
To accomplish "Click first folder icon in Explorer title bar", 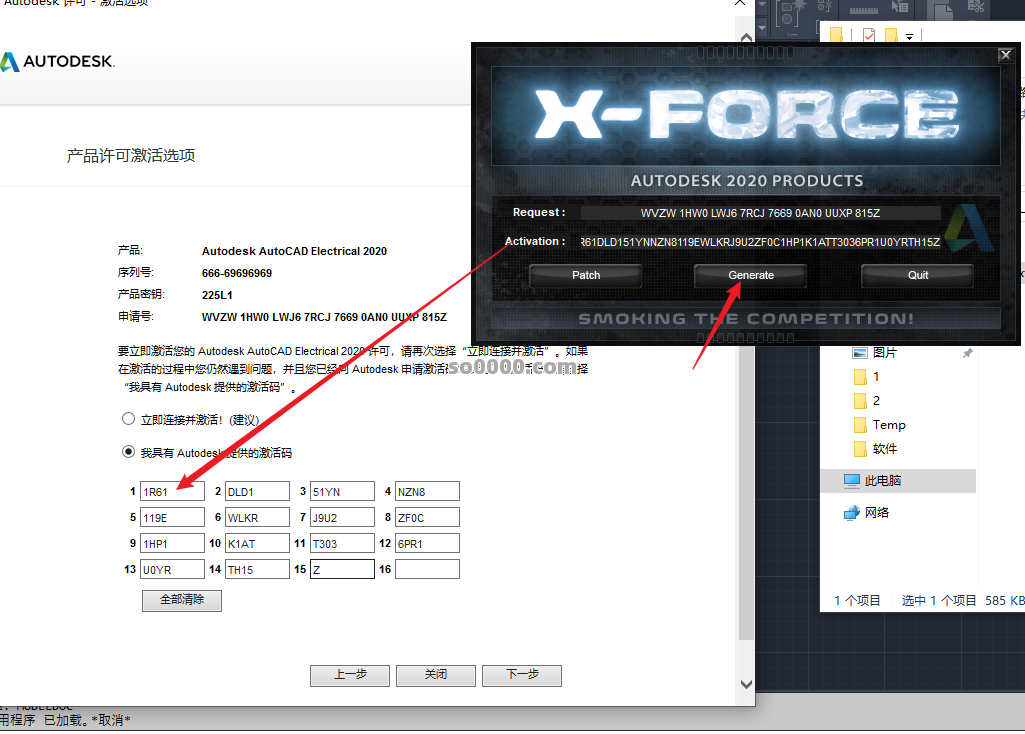I will tap(836, 35).
